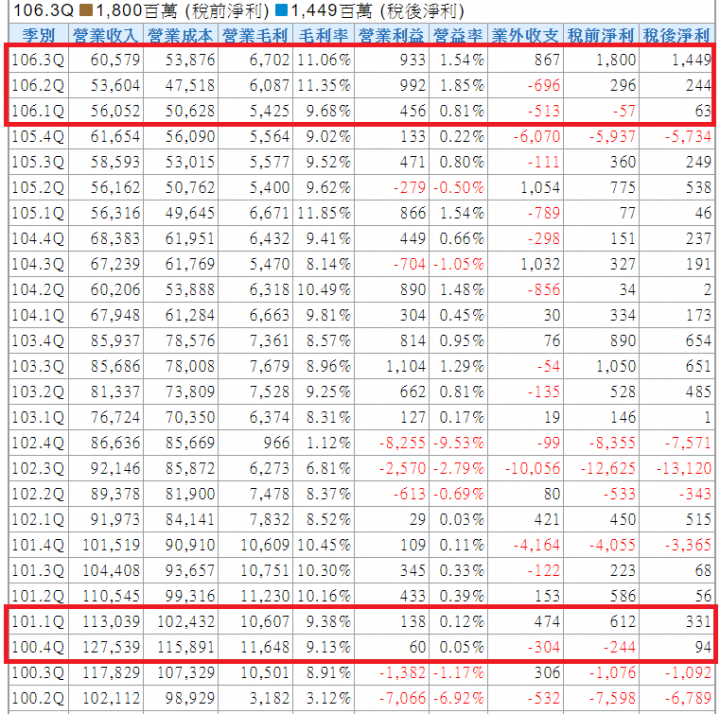720x714 pixels.
Task: Select the 103.3Q quarter cell
Action: pyautogui.click(x=39, y=366)
